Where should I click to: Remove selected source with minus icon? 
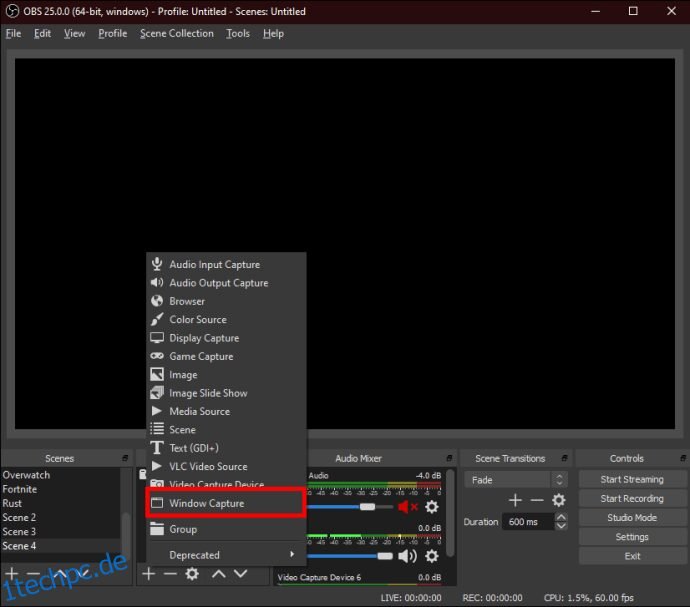coord(170,574)
